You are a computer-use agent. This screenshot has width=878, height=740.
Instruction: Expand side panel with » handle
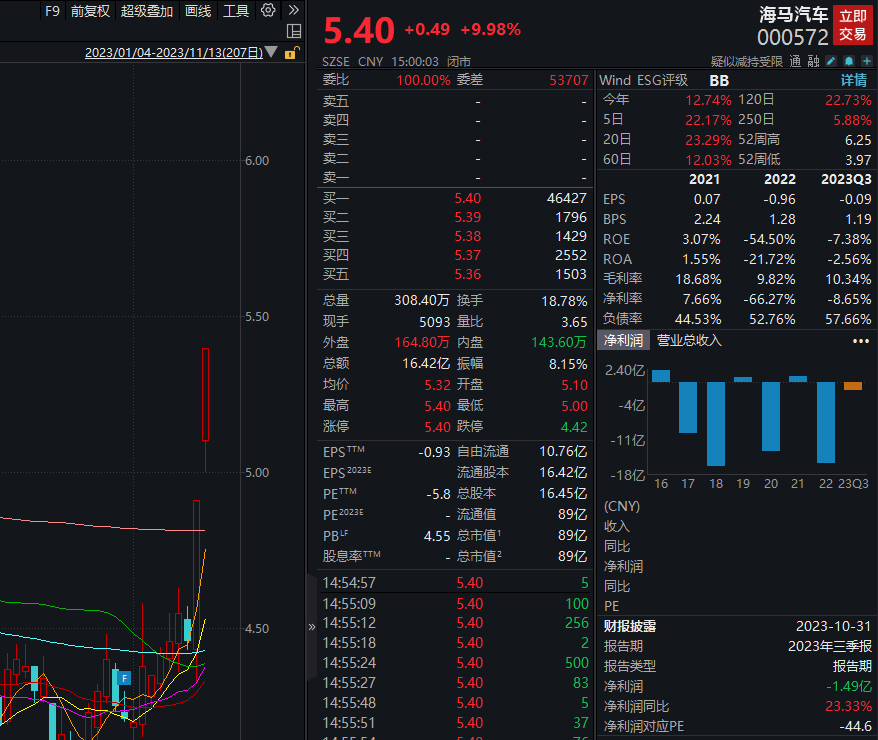coord(312,627)
